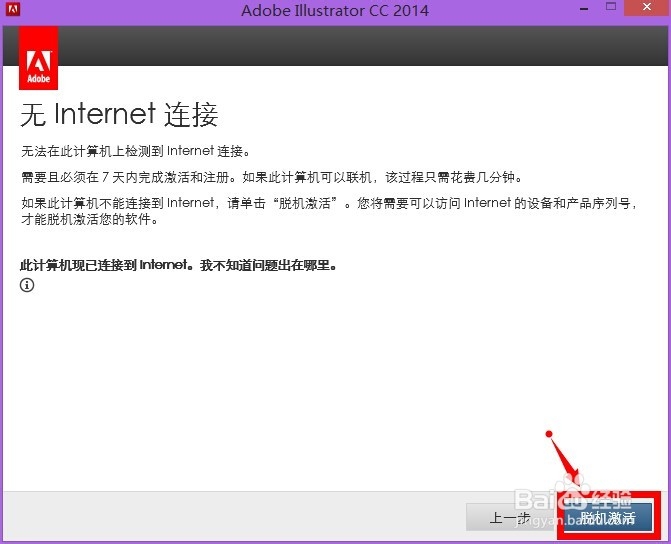Click the 脱机激活 offline activation button
The height and width of the screenshot is (544, 671).
608,517
